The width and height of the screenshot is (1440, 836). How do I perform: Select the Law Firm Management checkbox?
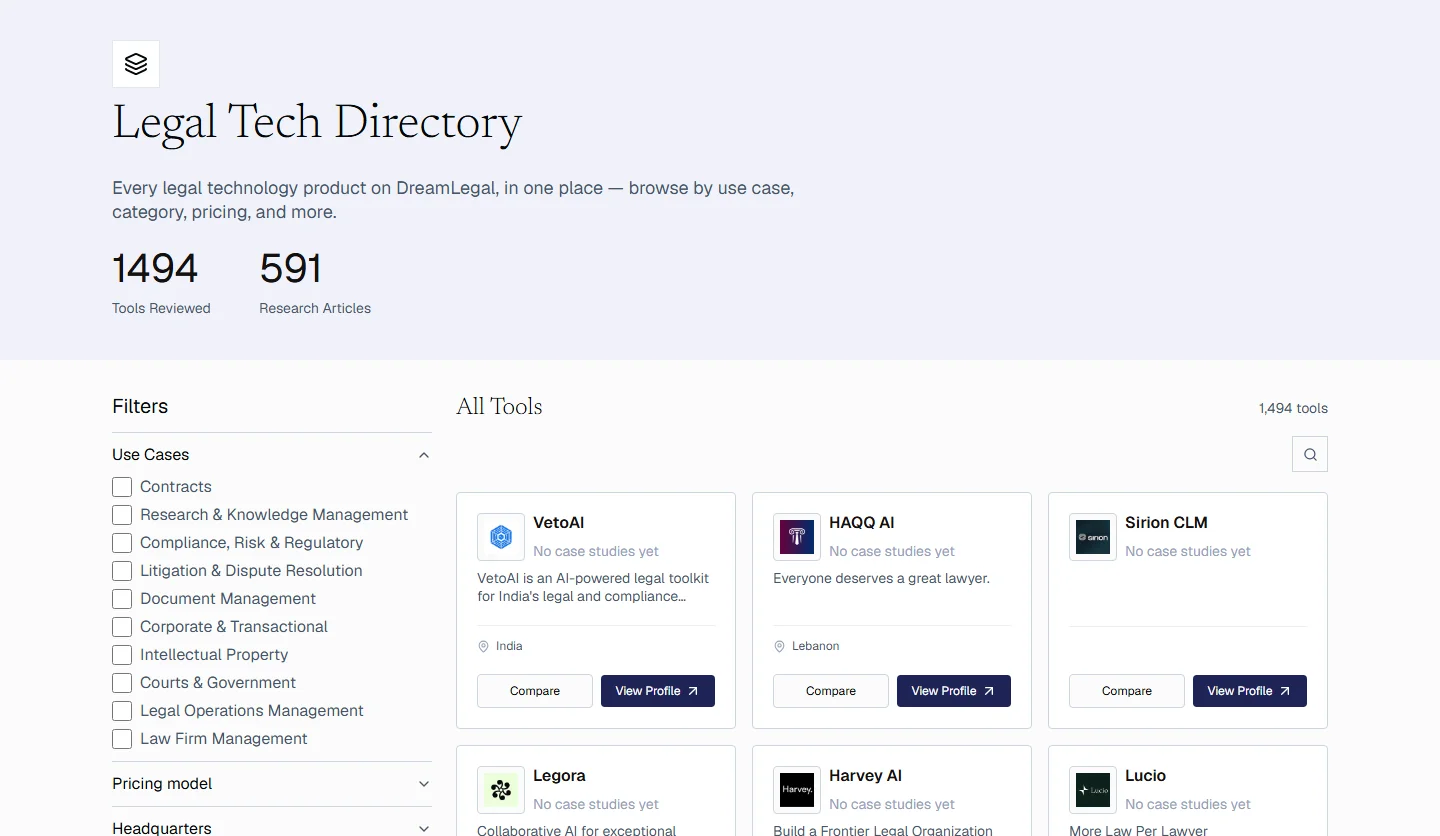(122, 739)
